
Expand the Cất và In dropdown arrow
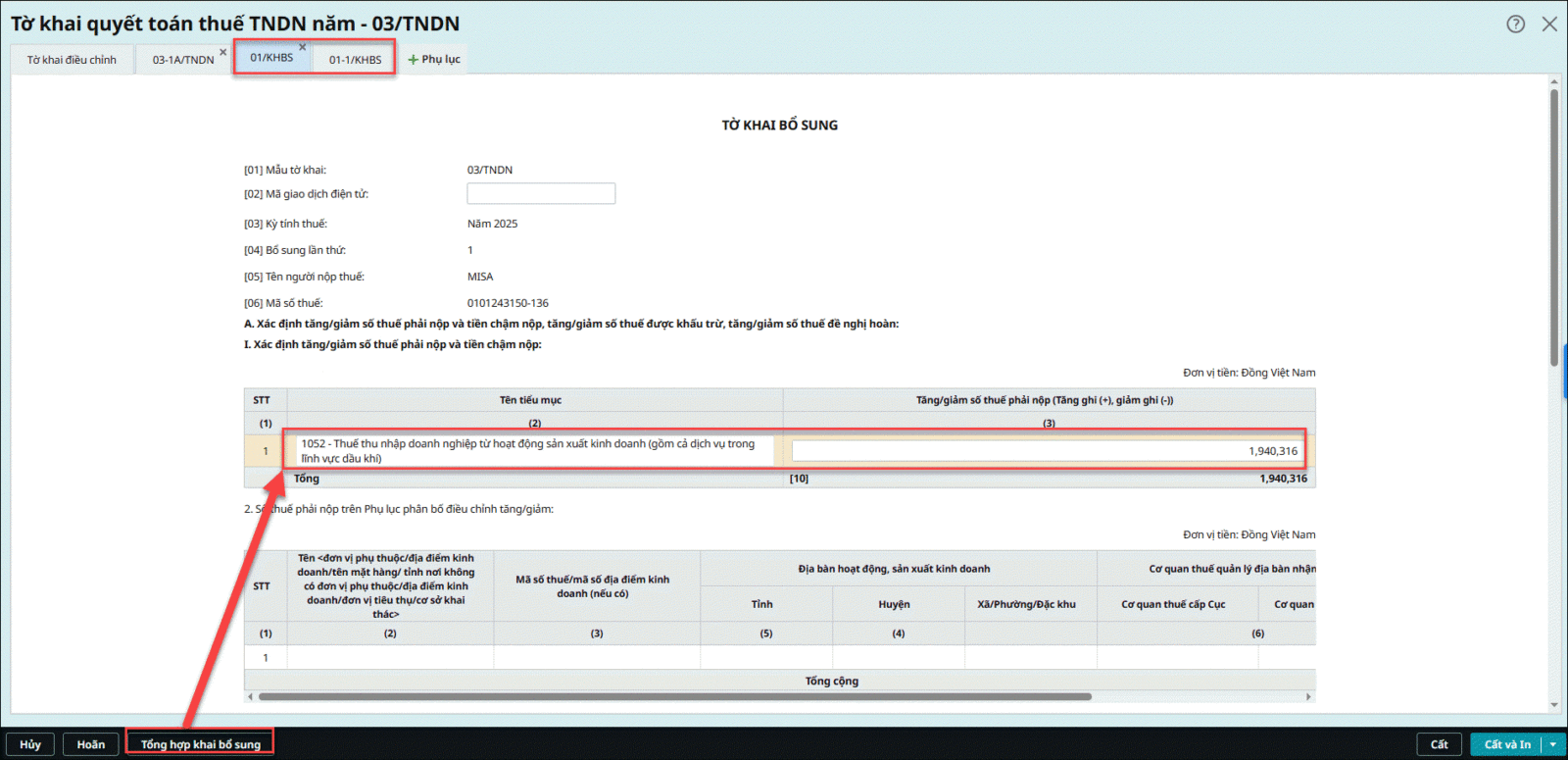point(1553,744)
